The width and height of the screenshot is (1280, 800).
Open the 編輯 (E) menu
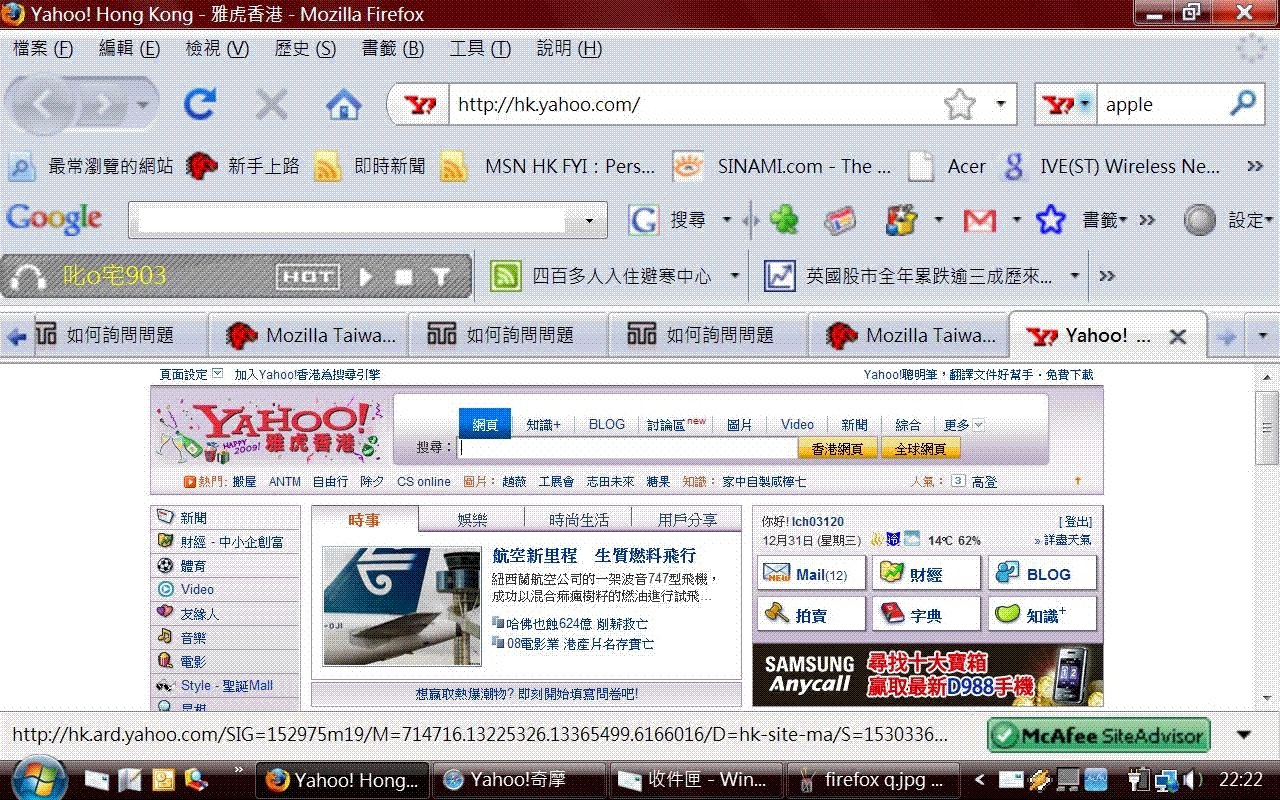[x=129, y=48]
